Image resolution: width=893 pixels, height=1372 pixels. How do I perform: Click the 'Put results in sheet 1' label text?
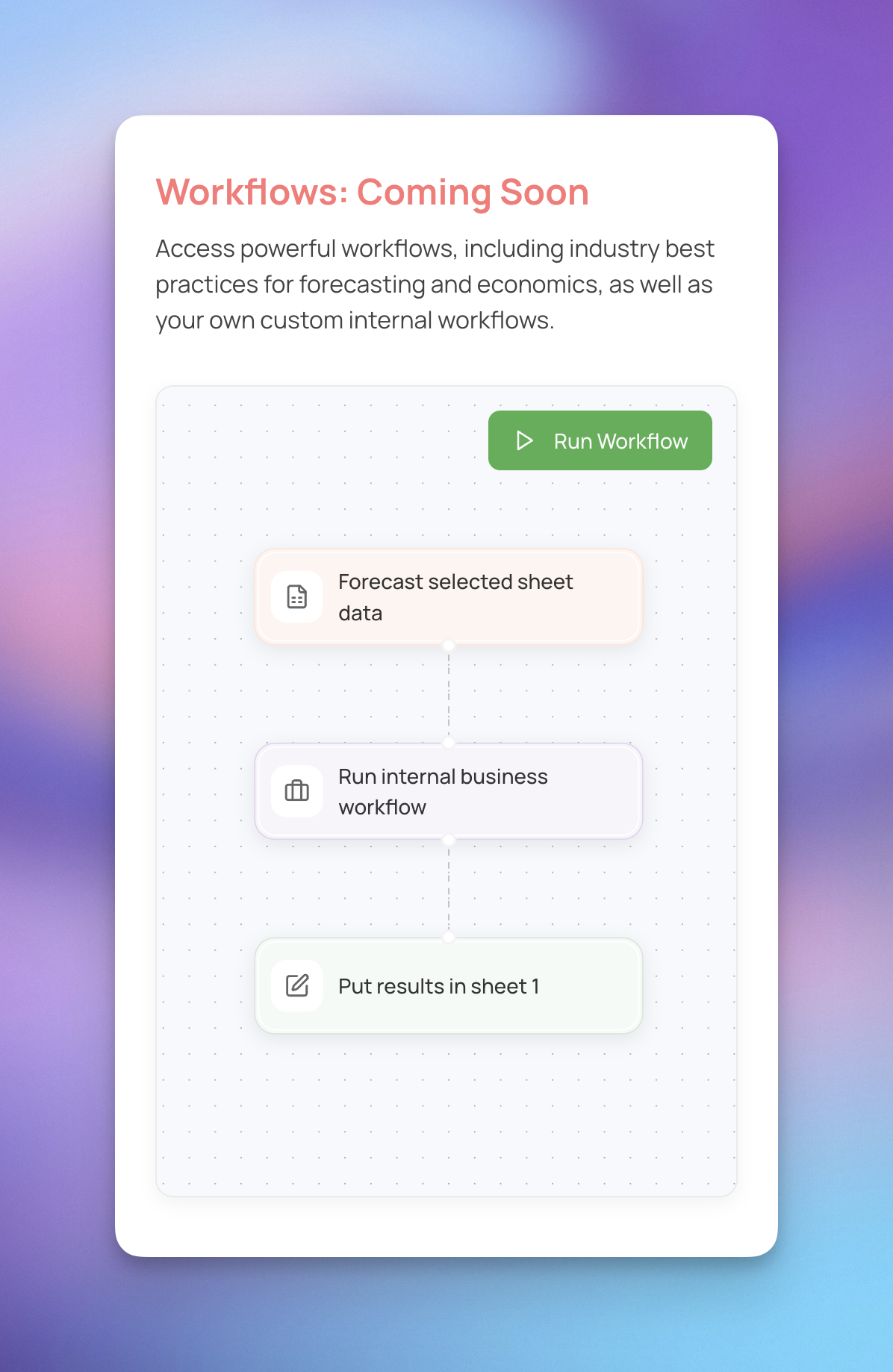coord(439,986)
